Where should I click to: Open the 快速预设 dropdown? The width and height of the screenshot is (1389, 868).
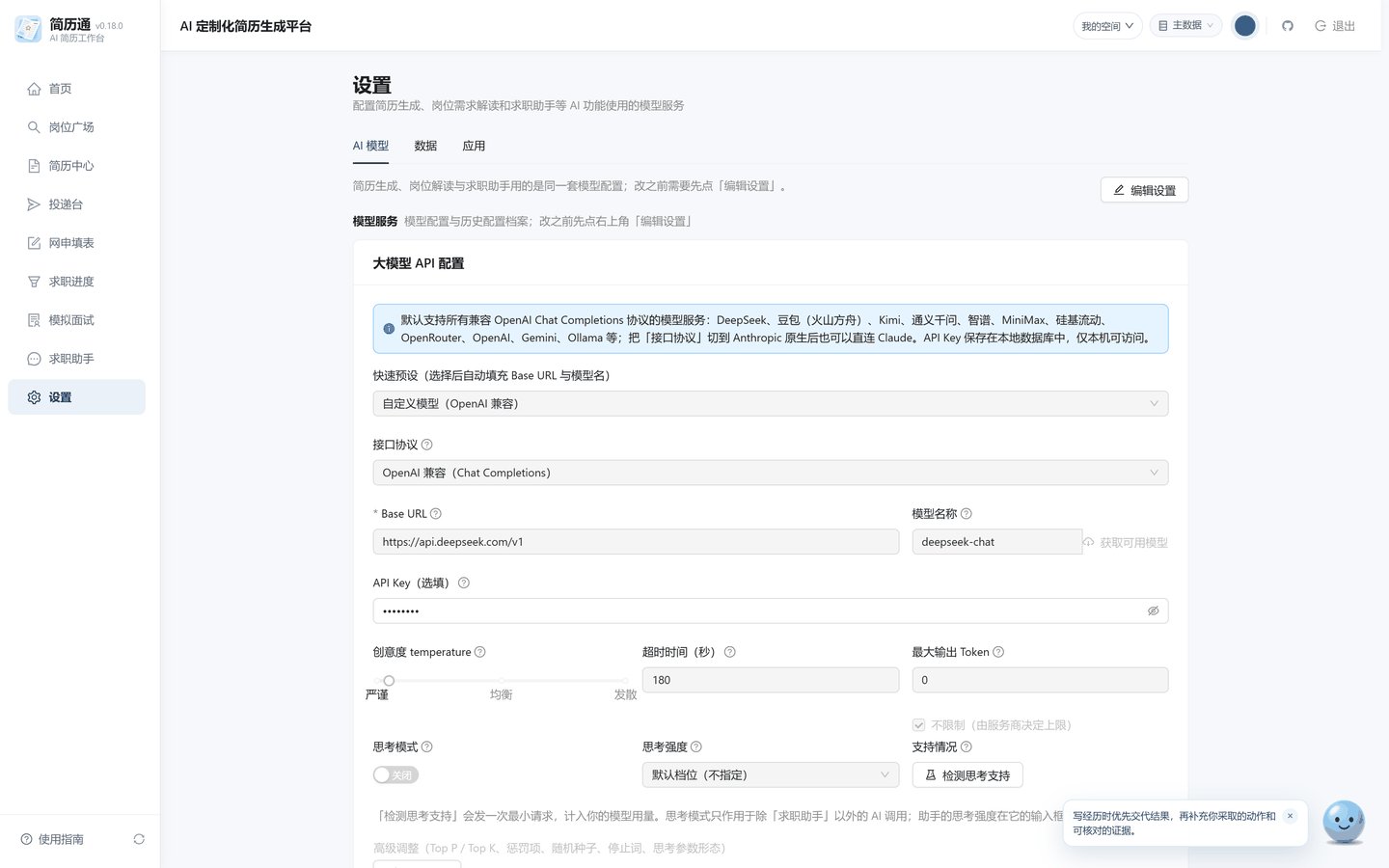(x=771, y=403)
